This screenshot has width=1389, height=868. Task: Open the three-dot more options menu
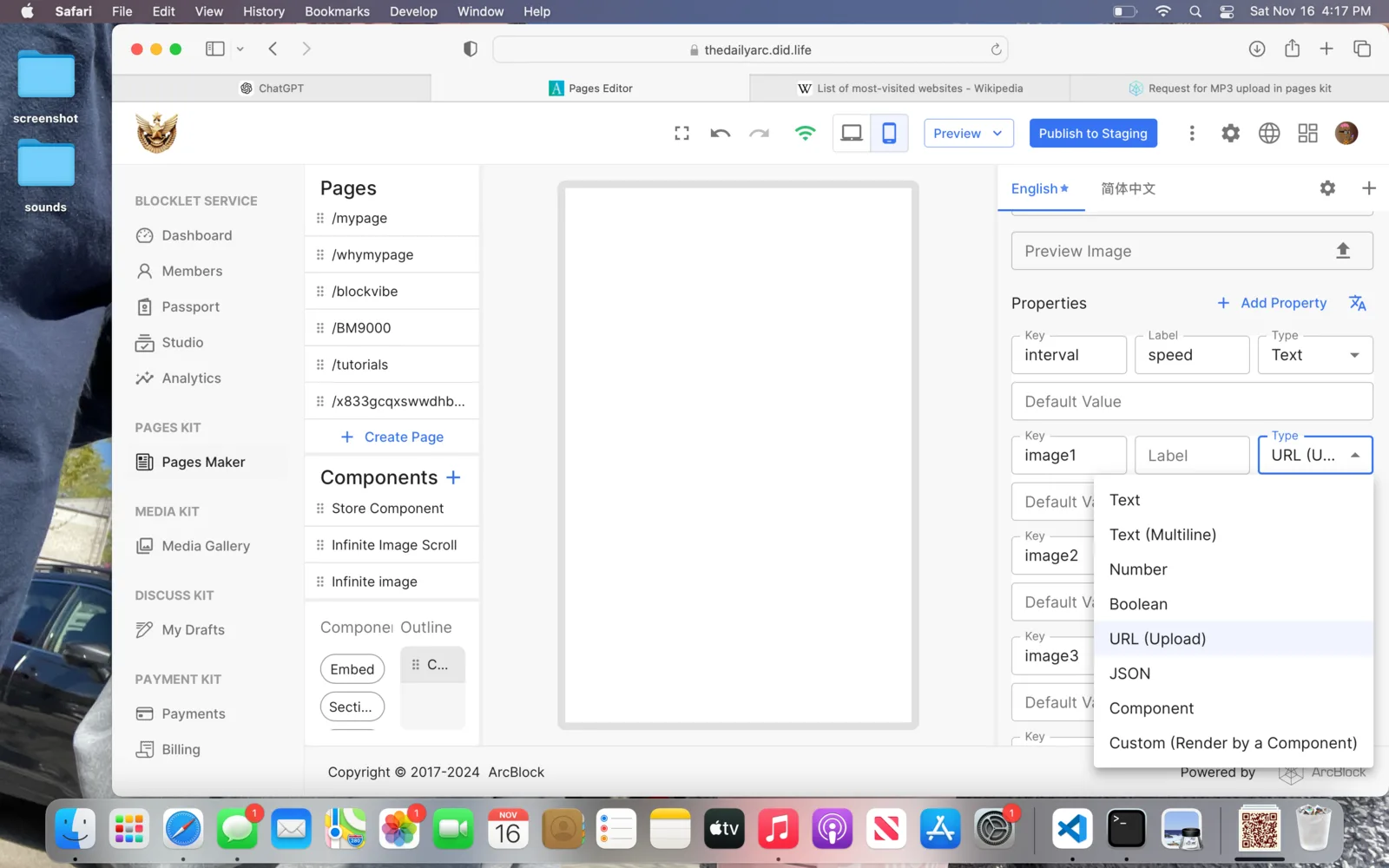(1192, 133)
